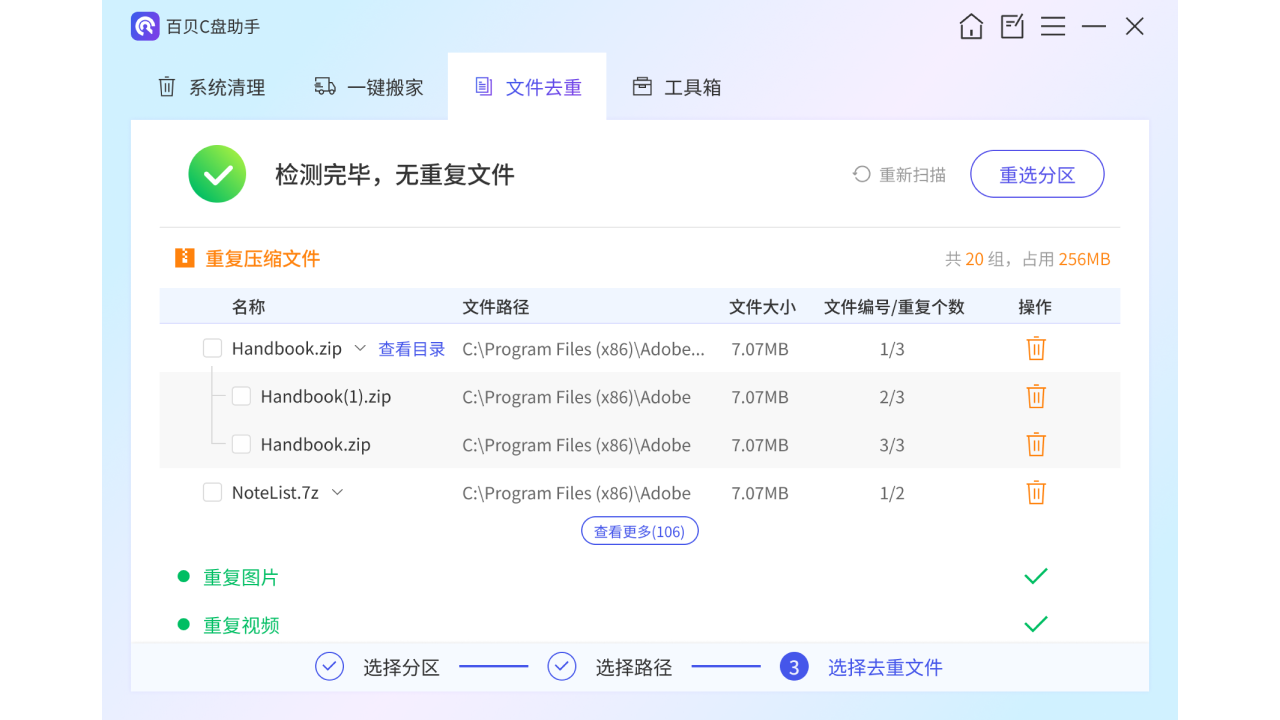Expand the 重复视频 section
The height and width of the screenshot is (720, 1280).
[x=241, y=624]
